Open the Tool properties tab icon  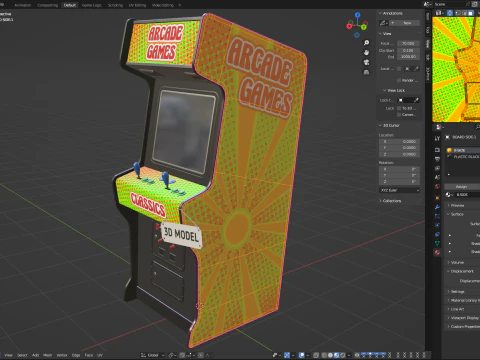[x=437, y=138]
